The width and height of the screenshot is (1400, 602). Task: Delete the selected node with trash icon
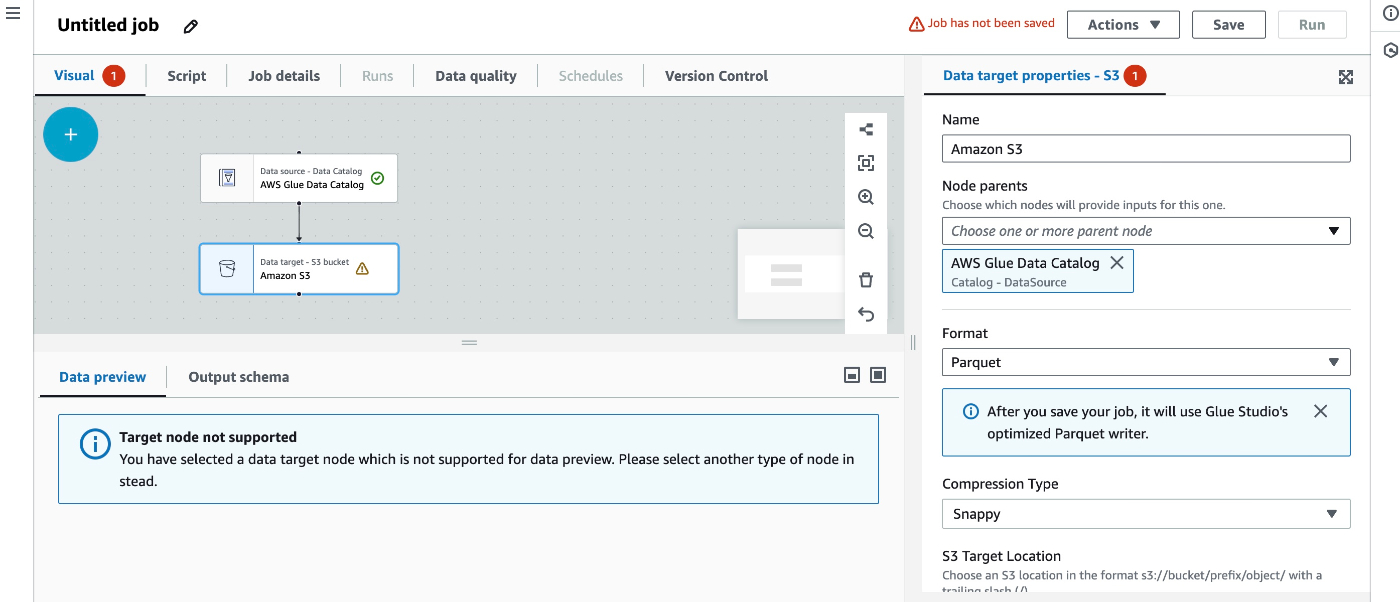pos(866,280)
